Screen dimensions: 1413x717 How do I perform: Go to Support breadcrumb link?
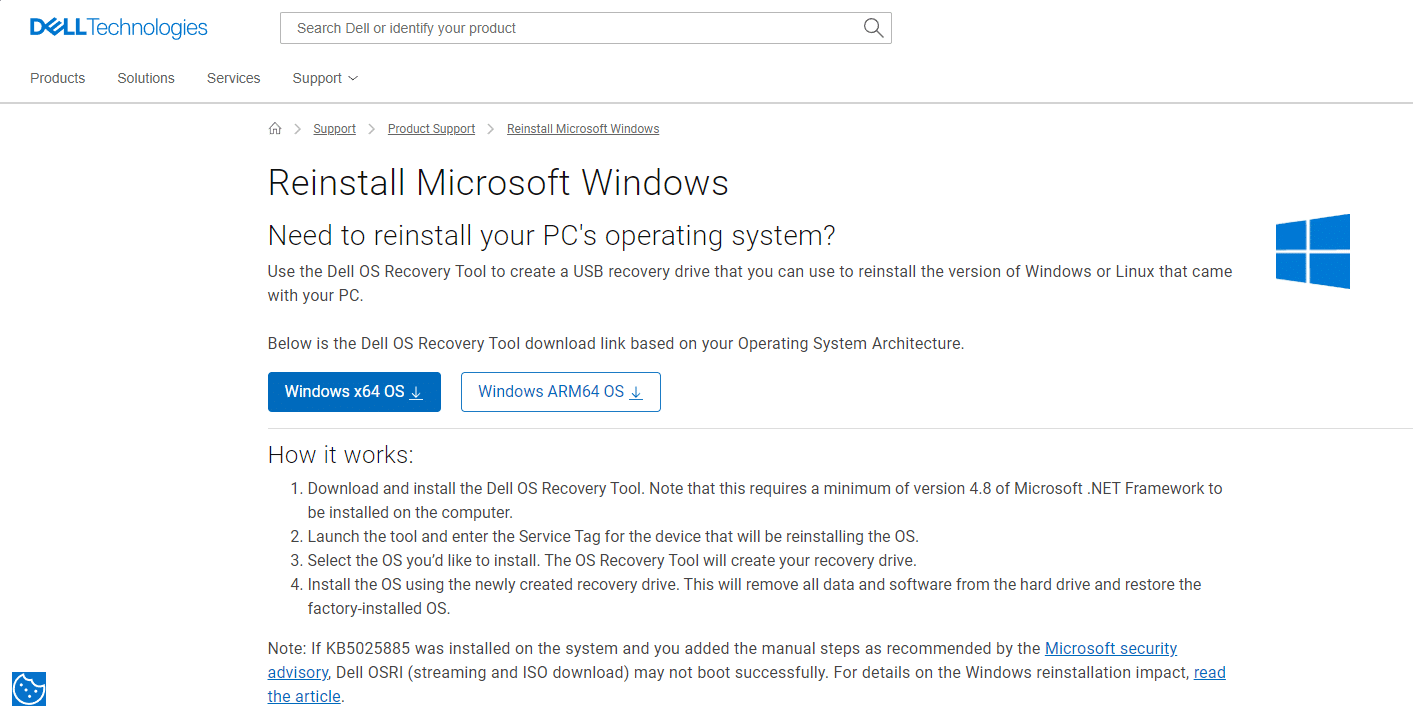[334, 129]
